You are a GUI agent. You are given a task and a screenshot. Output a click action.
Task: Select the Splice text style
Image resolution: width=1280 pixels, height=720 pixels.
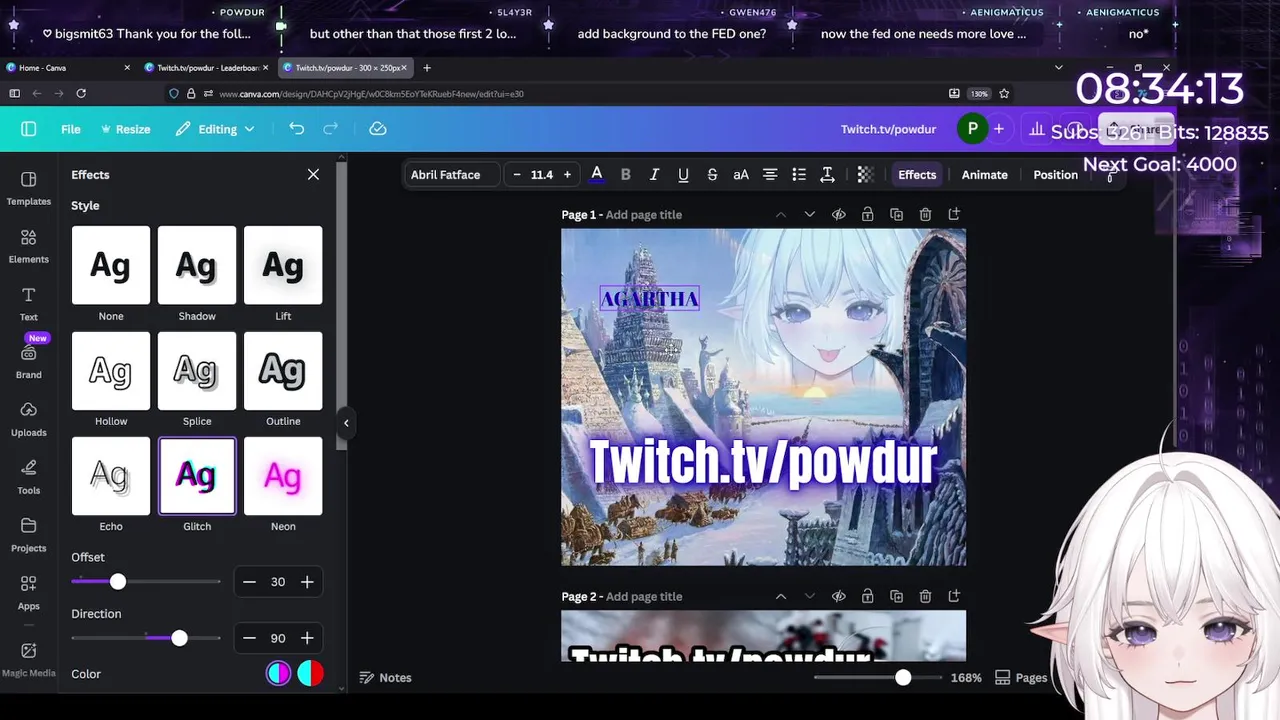(197, 371)
